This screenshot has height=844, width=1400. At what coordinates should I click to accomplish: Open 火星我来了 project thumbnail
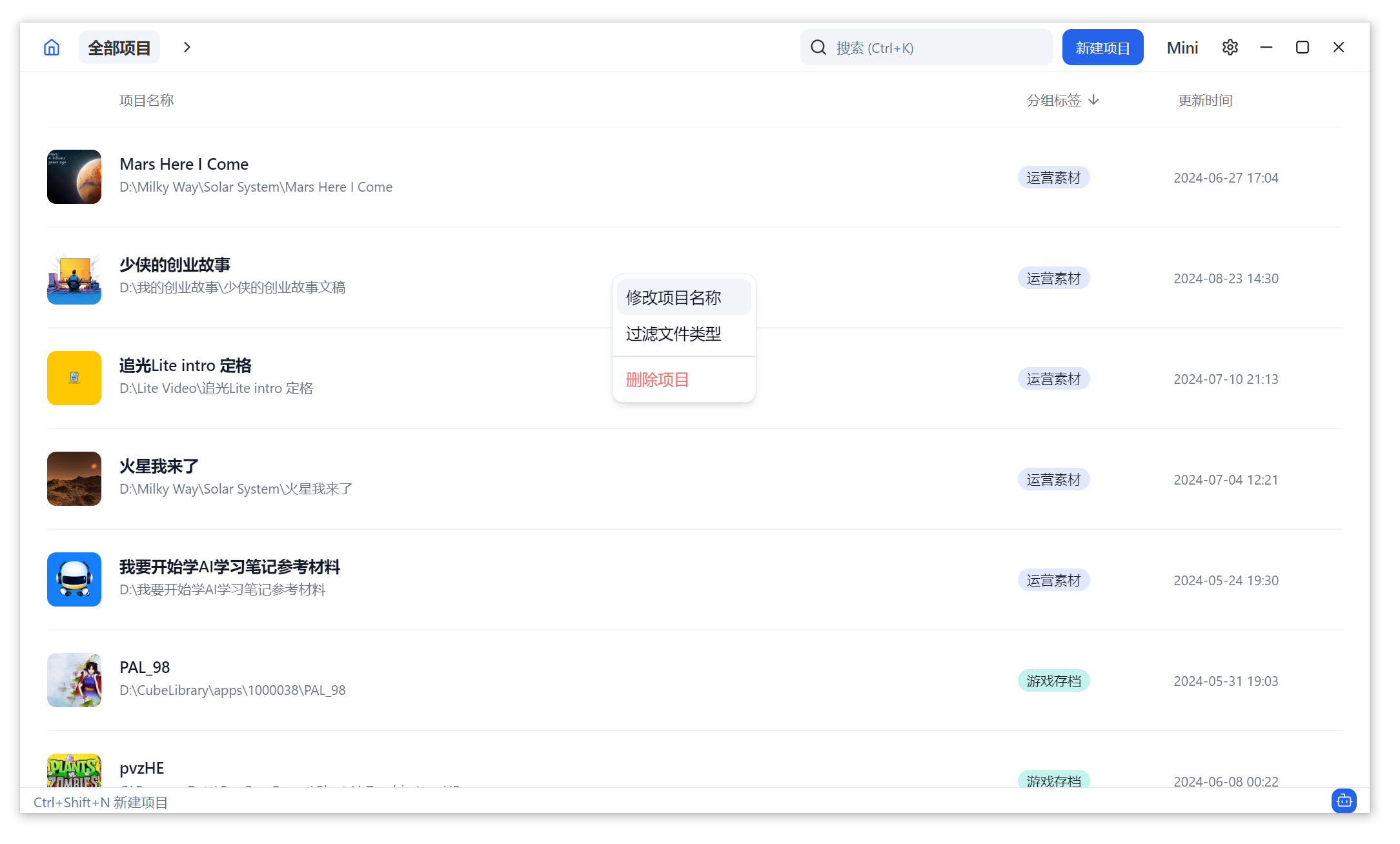pyautogui.click(x=74, y=479)
